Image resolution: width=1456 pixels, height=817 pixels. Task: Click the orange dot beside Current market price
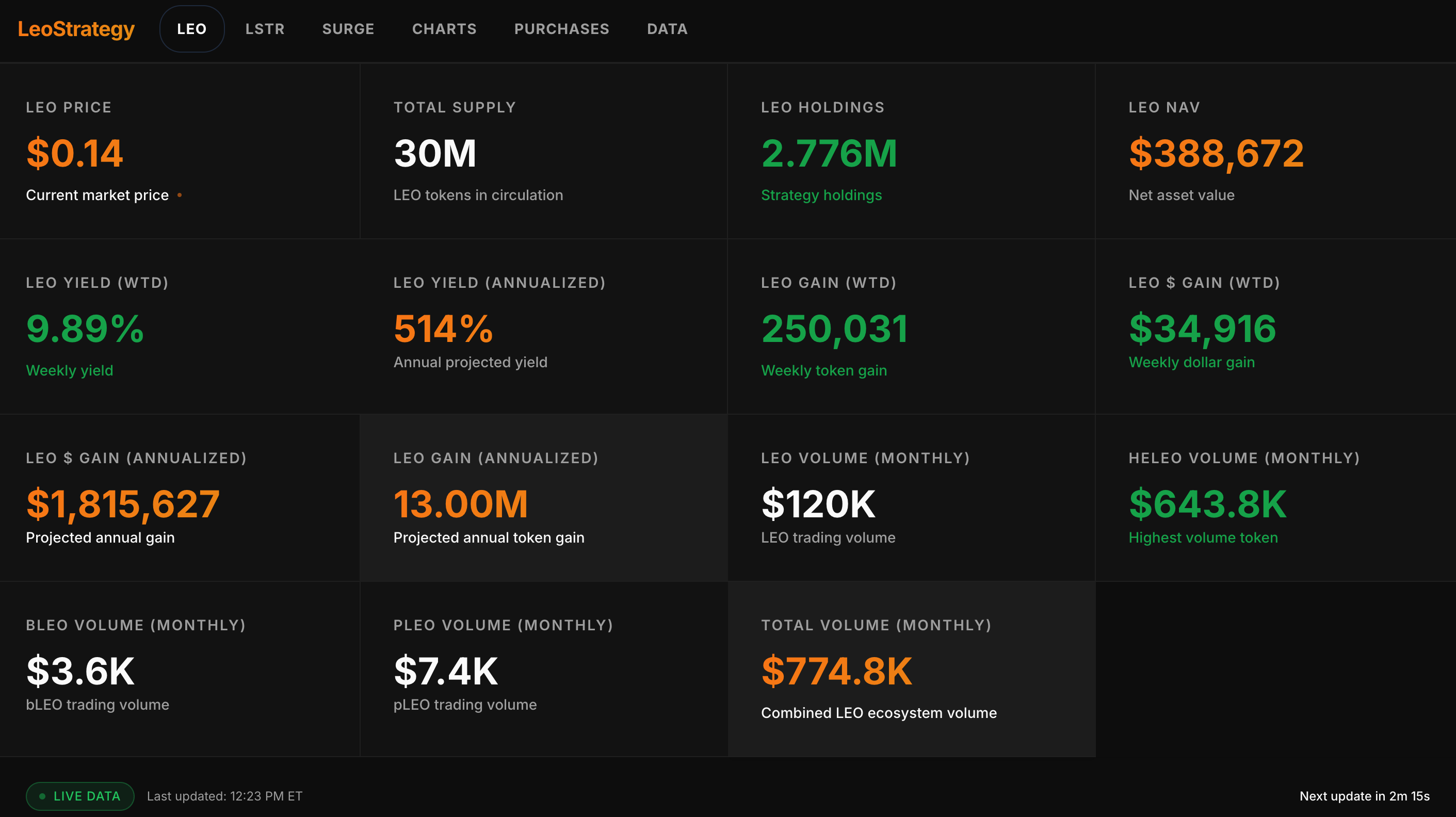click(x=179, y=195)
